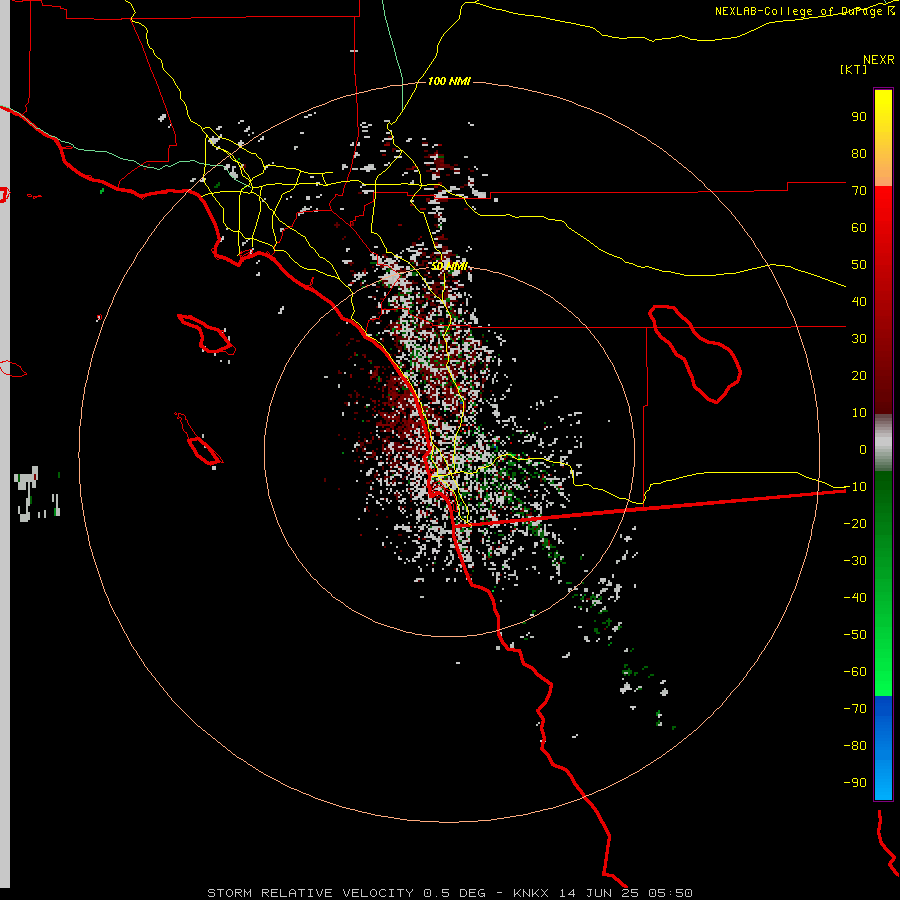Click the -90 value on velocity scale
Screen dimensions: 900x900
click(x=855, y=783)
